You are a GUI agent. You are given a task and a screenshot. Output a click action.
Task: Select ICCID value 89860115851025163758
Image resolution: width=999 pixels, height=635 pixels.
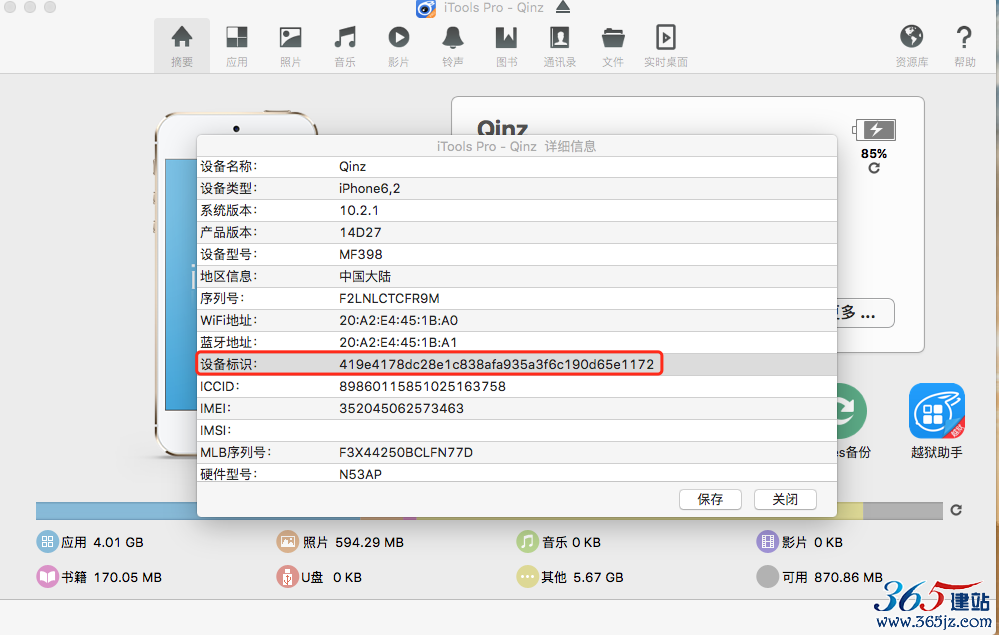pyautogui.click(x=422, y=387)
